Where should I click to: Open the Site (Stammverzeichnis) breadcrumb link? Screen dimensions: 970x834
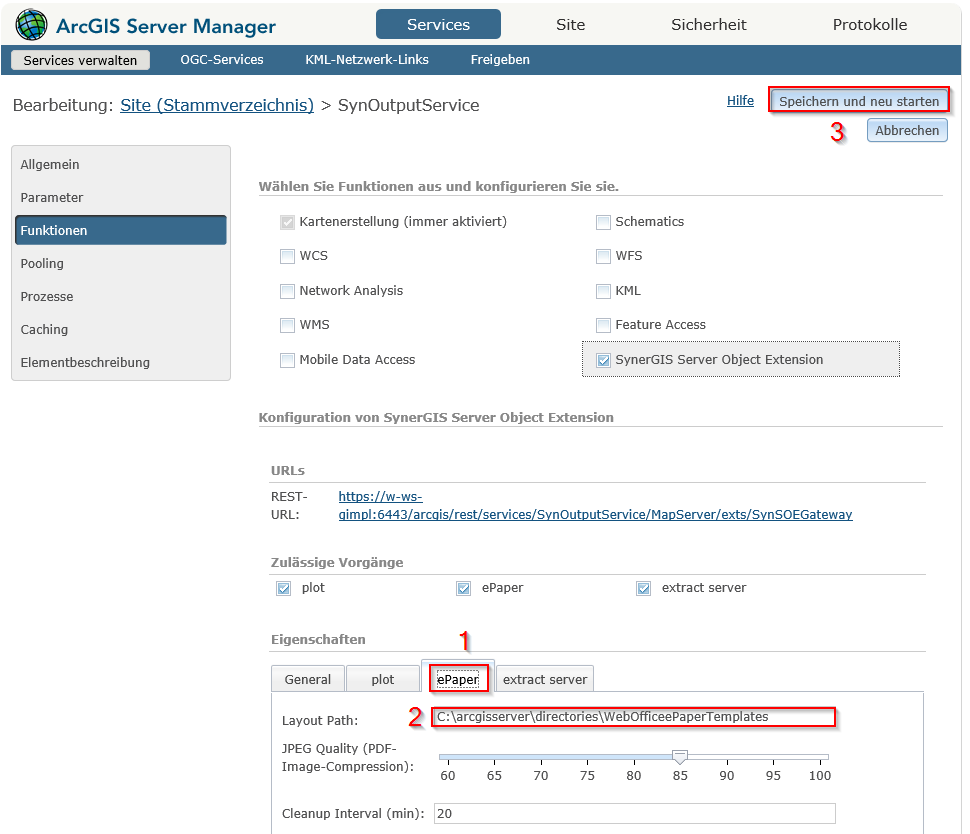tap(217, 105)
